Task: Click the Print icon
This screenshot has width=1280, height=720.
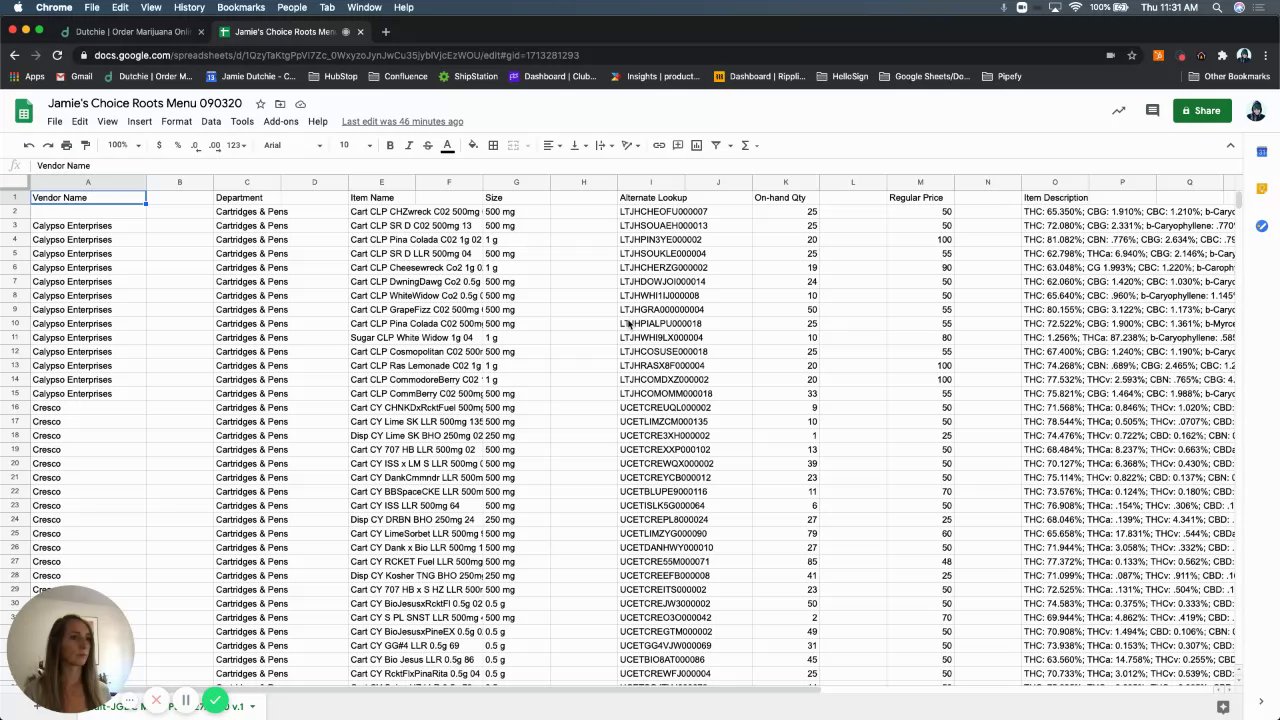Action: 66,145
